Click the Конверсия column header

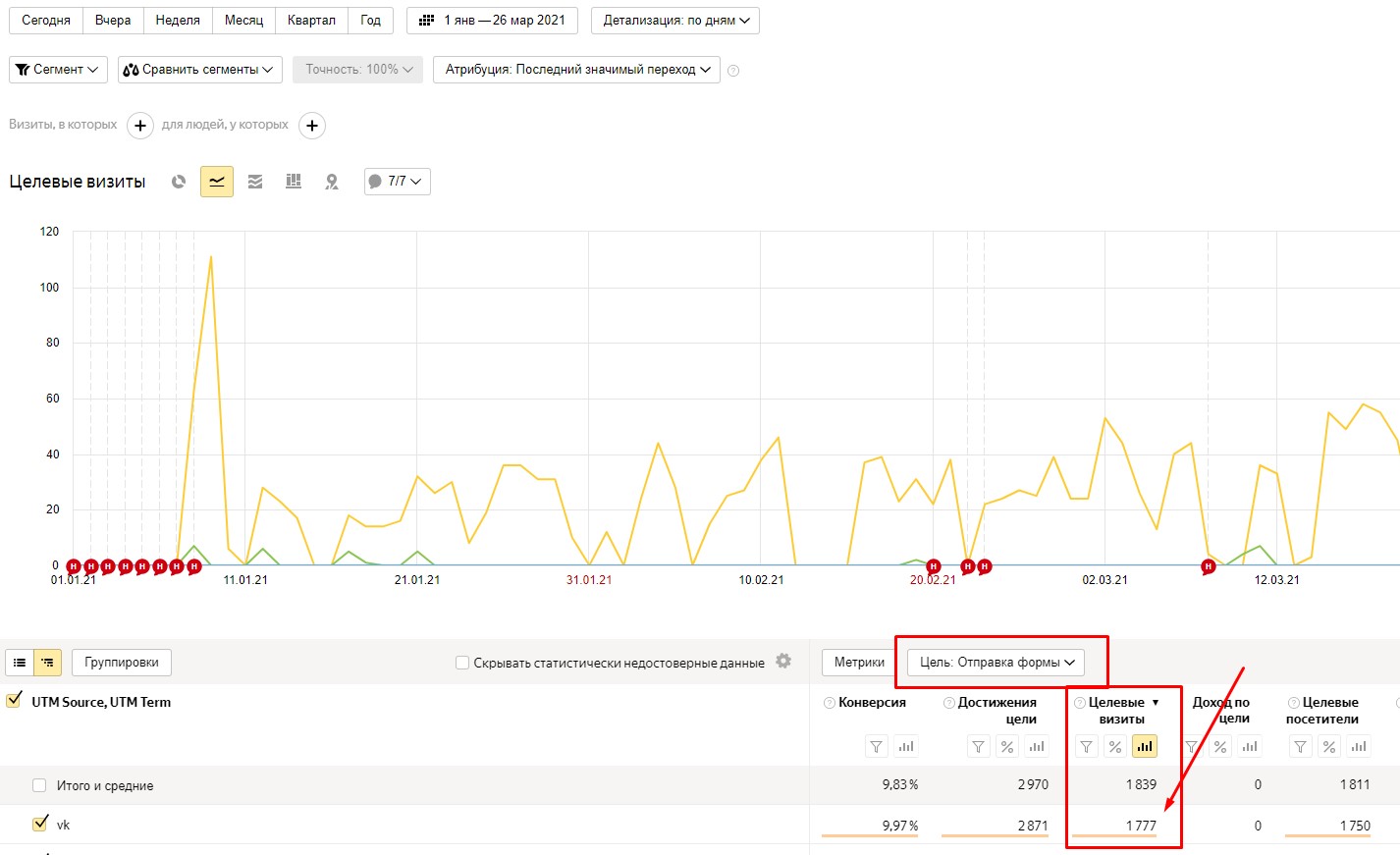point(872,703)
